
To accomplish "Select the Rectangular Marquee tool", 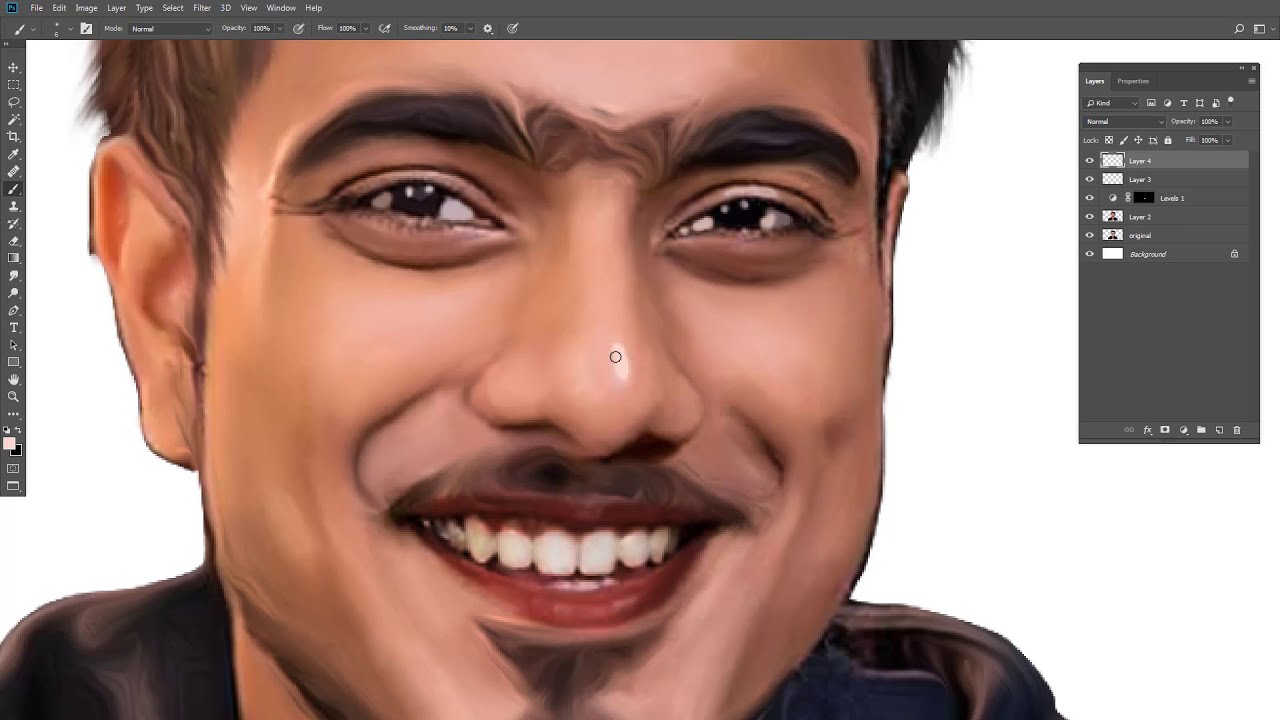I will (13, 85).
